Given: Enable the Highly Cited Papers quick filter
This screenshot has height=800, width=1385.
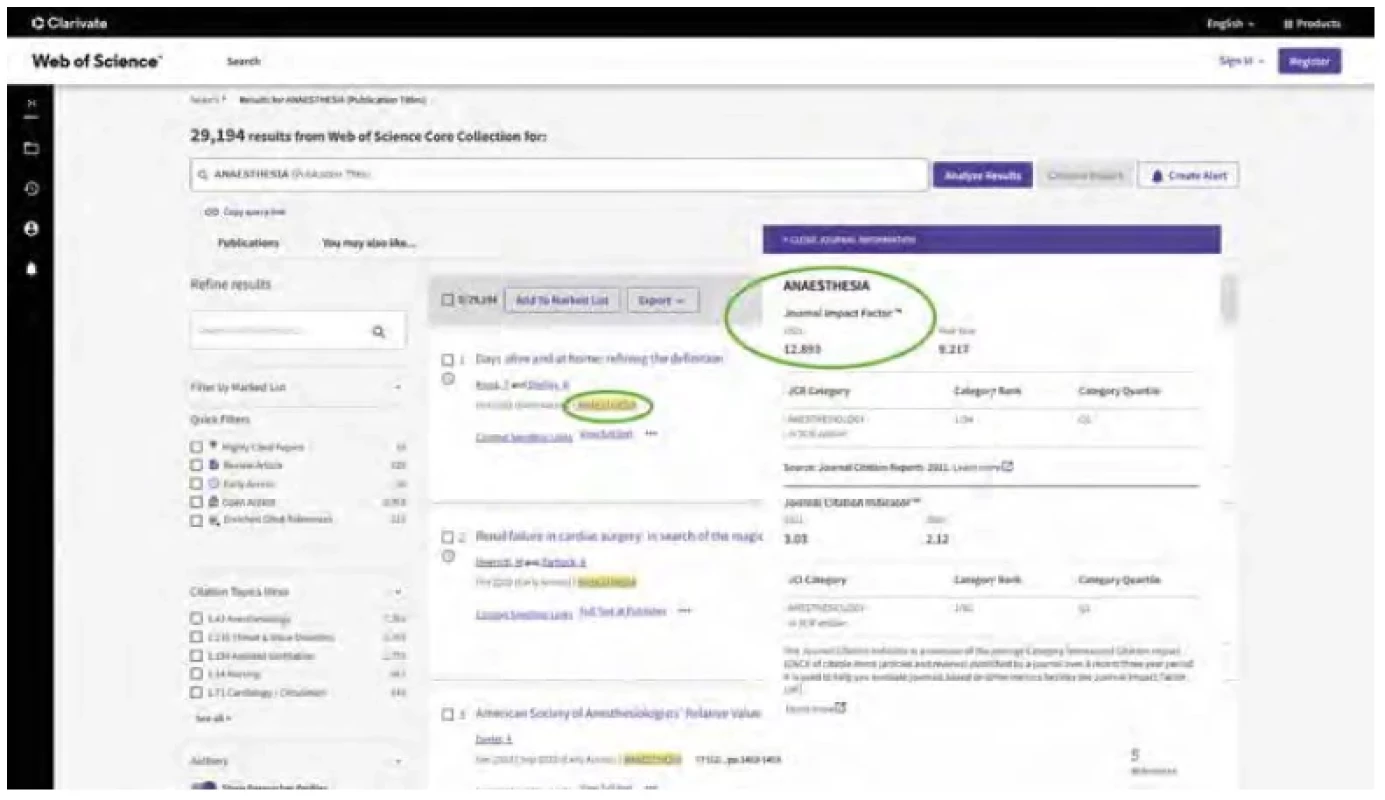Looking at the screenshot, I should (197, 447).
